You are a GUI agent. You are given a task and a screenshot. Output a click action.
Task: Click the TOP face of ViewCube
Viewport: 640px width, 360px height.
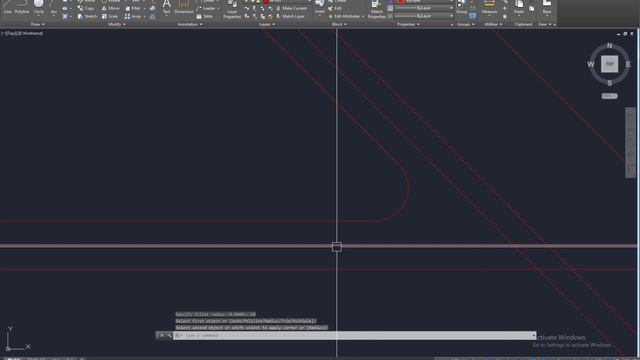tap(609, 64)
